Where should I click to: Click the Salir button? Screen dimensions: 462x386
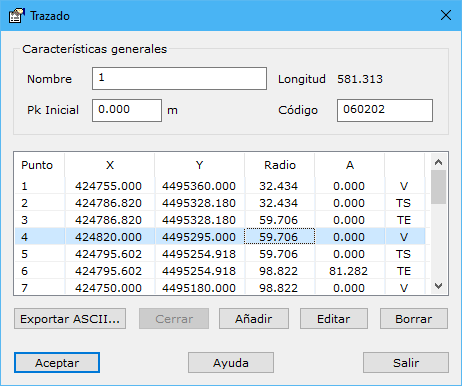(406, 363)
